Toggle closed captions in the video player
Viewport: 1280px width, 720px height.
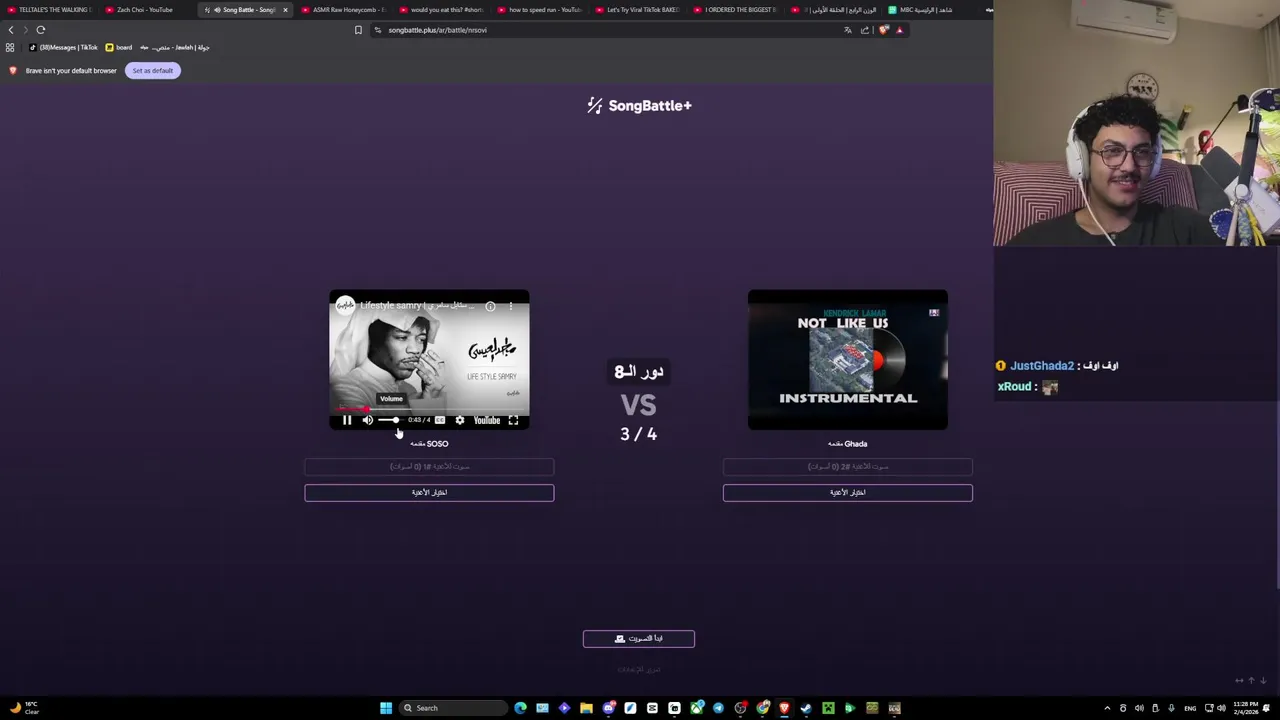[x=440, y=420]
